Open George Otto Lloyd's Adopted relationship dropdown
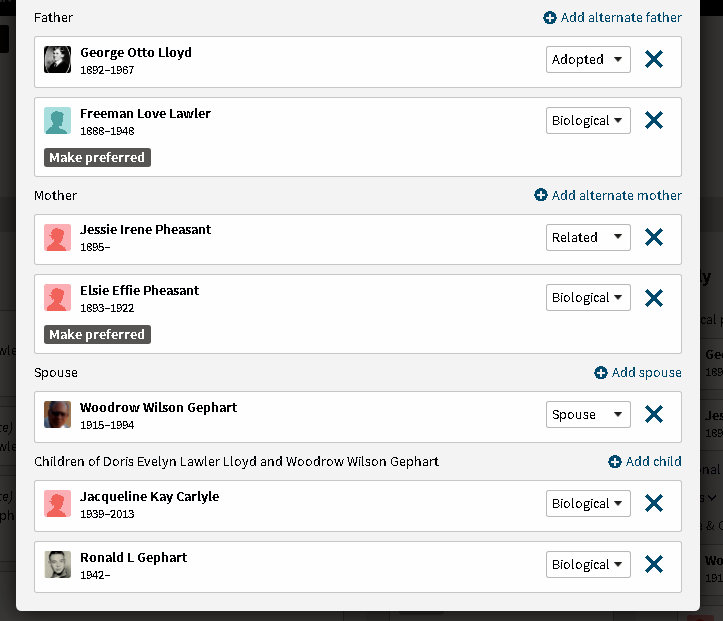Image resolution: width=723 pixels, height=621 pixels. point(588,60)
